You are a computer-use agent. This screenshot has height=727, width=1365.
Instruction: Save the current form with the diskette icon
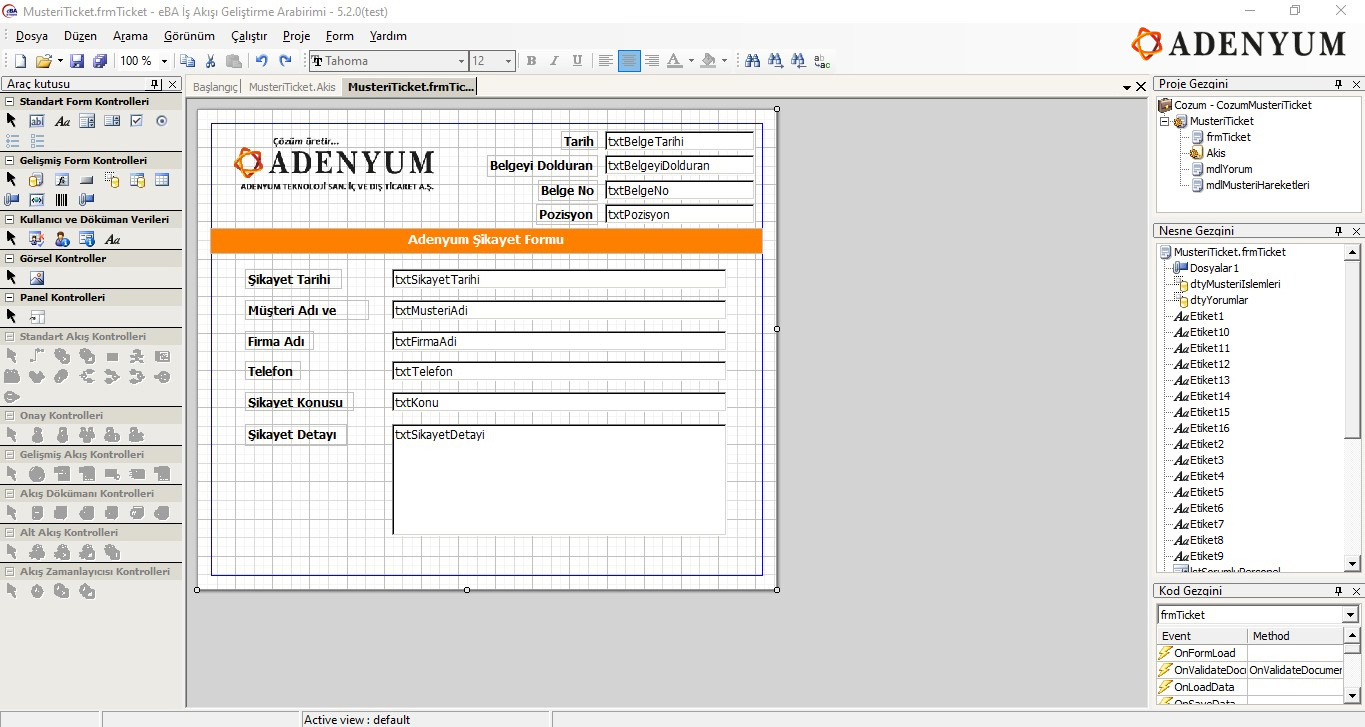pyautogui.click(x=77, y=61)
